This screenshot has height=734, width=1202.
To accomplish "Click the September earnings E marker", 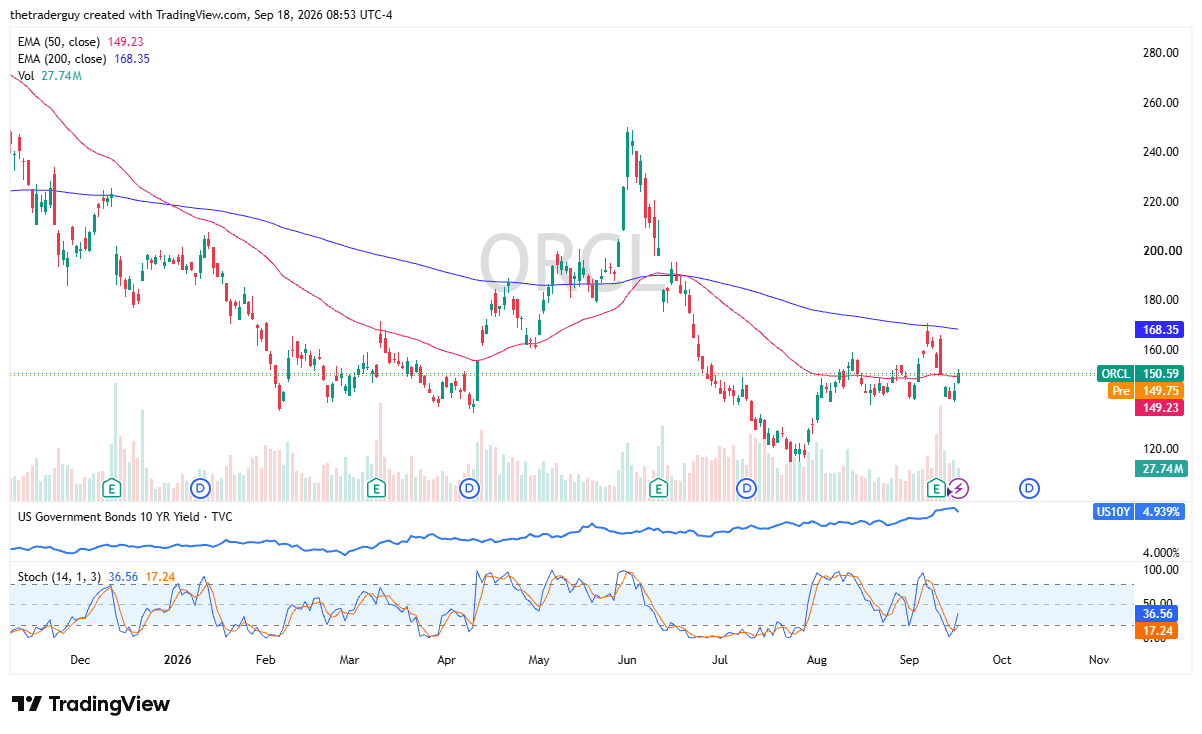I will coord(937,488).
